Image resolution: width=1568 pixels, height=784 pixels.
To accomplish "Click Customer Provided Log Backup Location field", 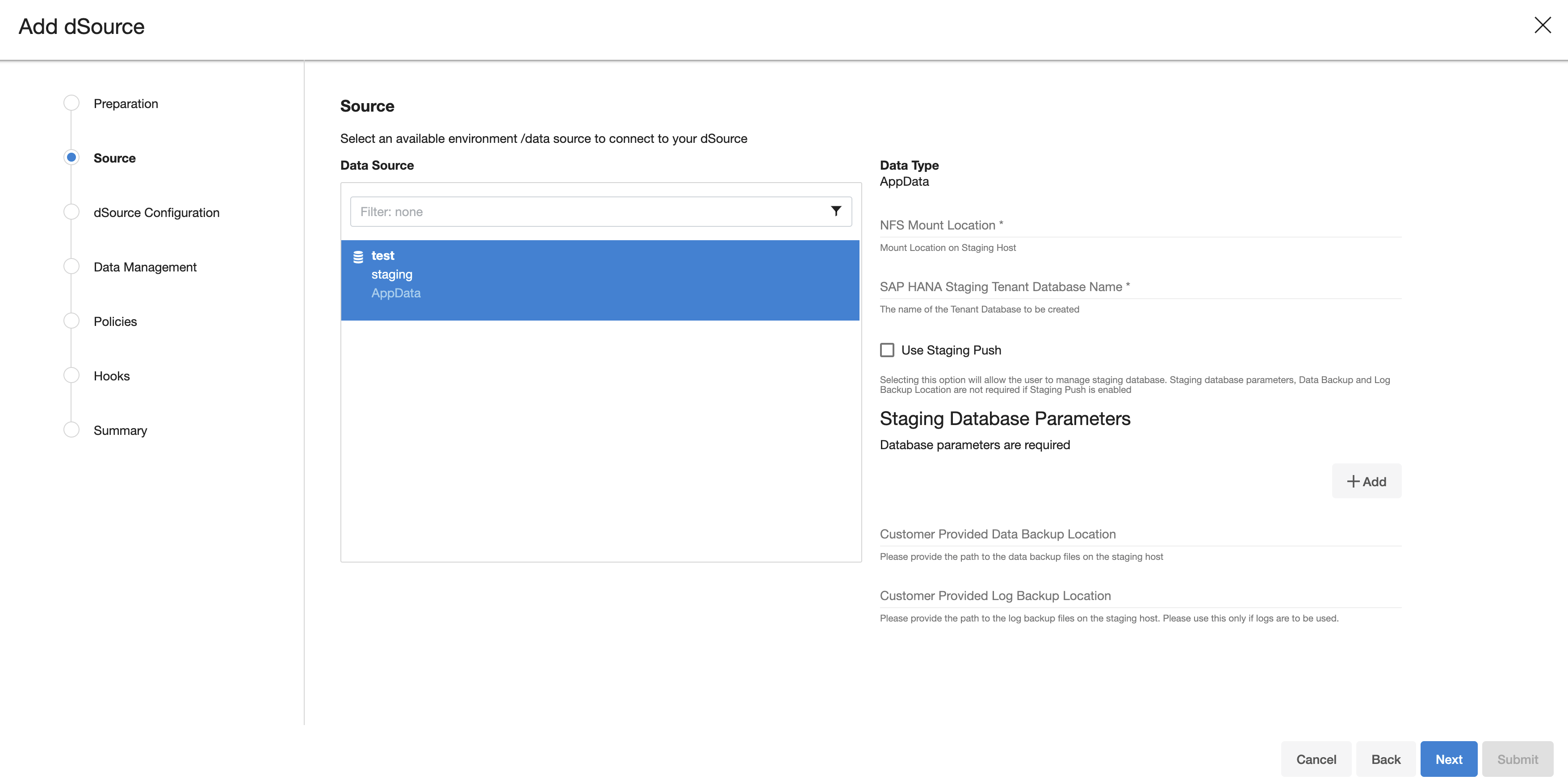I will point(1140,596).
